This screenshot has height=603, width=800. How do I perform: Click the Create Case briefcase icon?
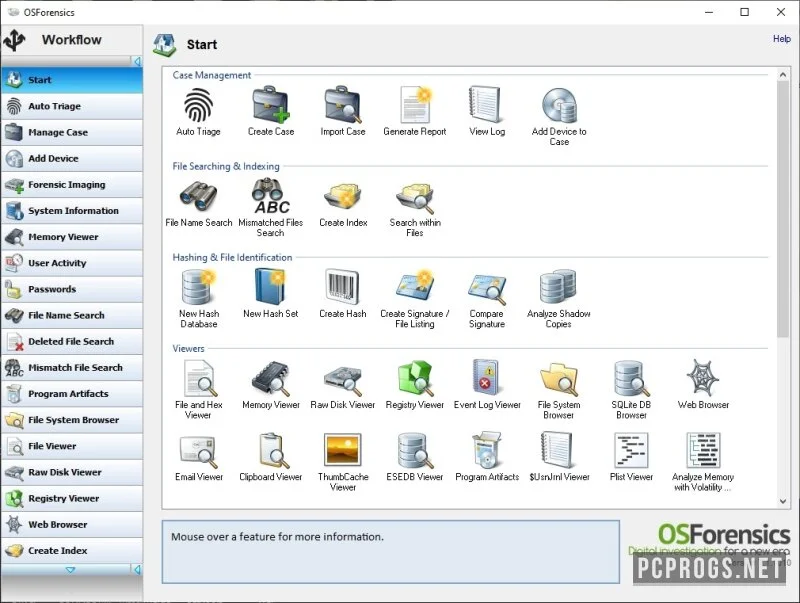[271, 105]
